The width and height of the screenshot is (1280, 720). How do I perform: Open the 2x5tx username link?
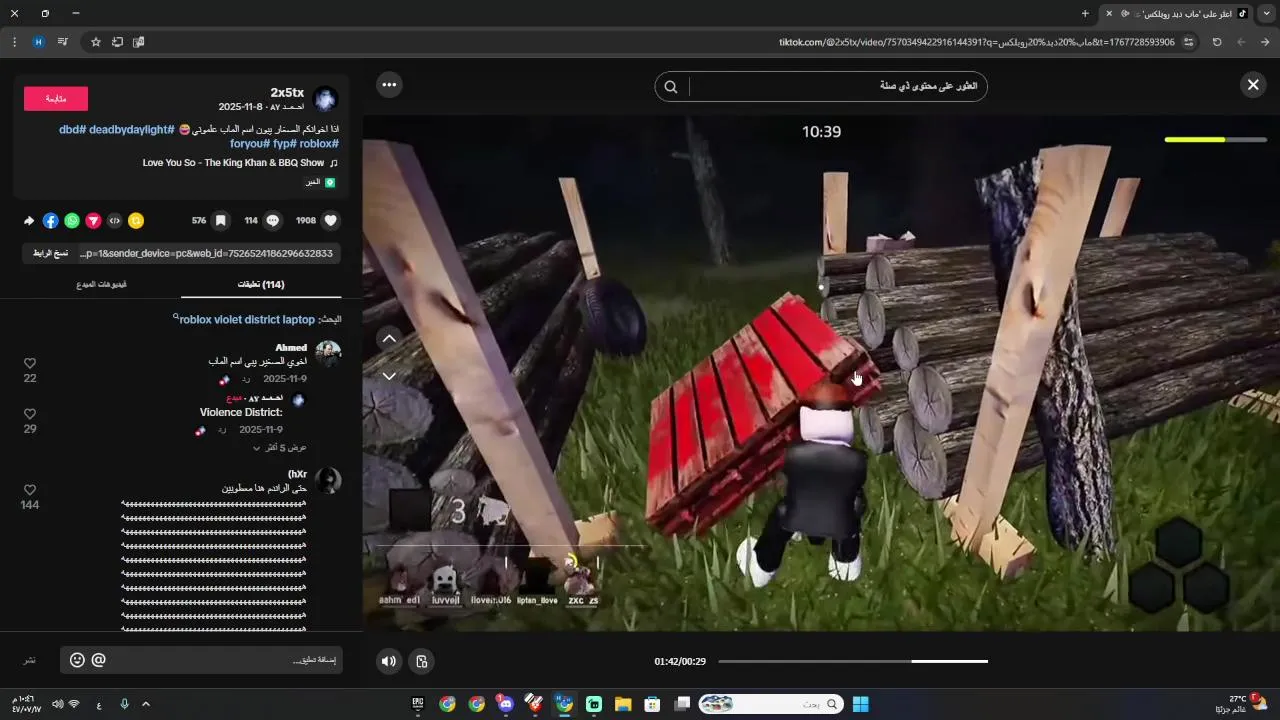pyautogui.click(x=287, y=92)
